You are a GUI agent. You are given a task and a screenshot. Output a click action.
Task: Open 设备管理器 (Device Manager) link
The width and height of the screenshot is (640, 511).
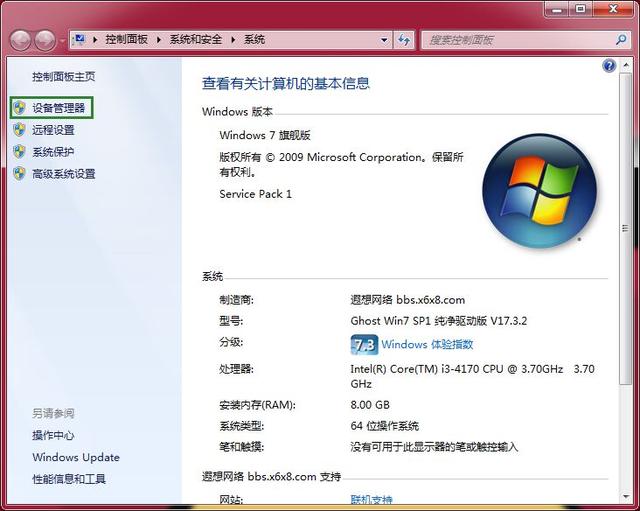(58, 108)
